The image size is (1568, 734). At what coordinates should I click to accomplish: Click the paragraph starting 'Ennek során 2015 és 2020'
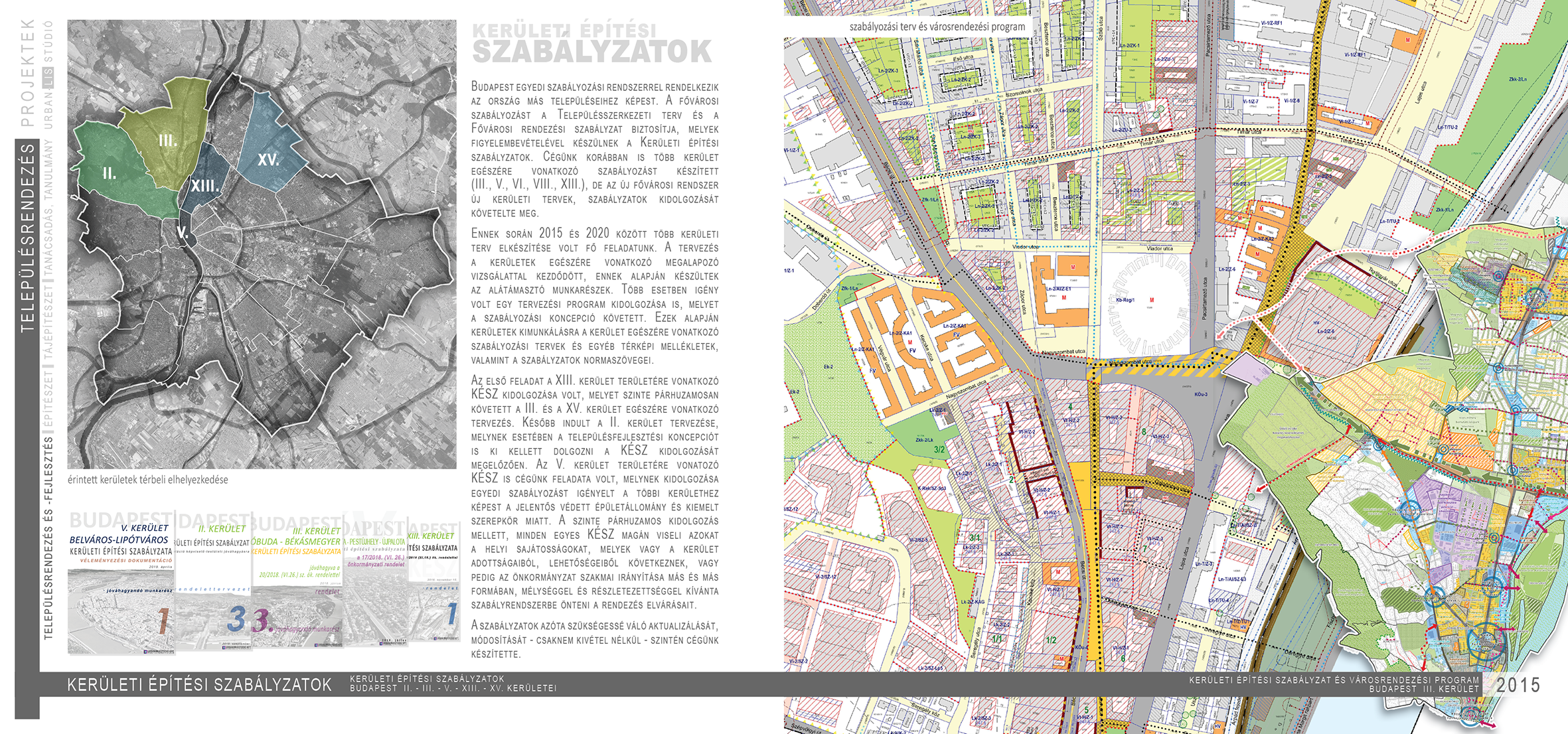[x=595, y=297]
